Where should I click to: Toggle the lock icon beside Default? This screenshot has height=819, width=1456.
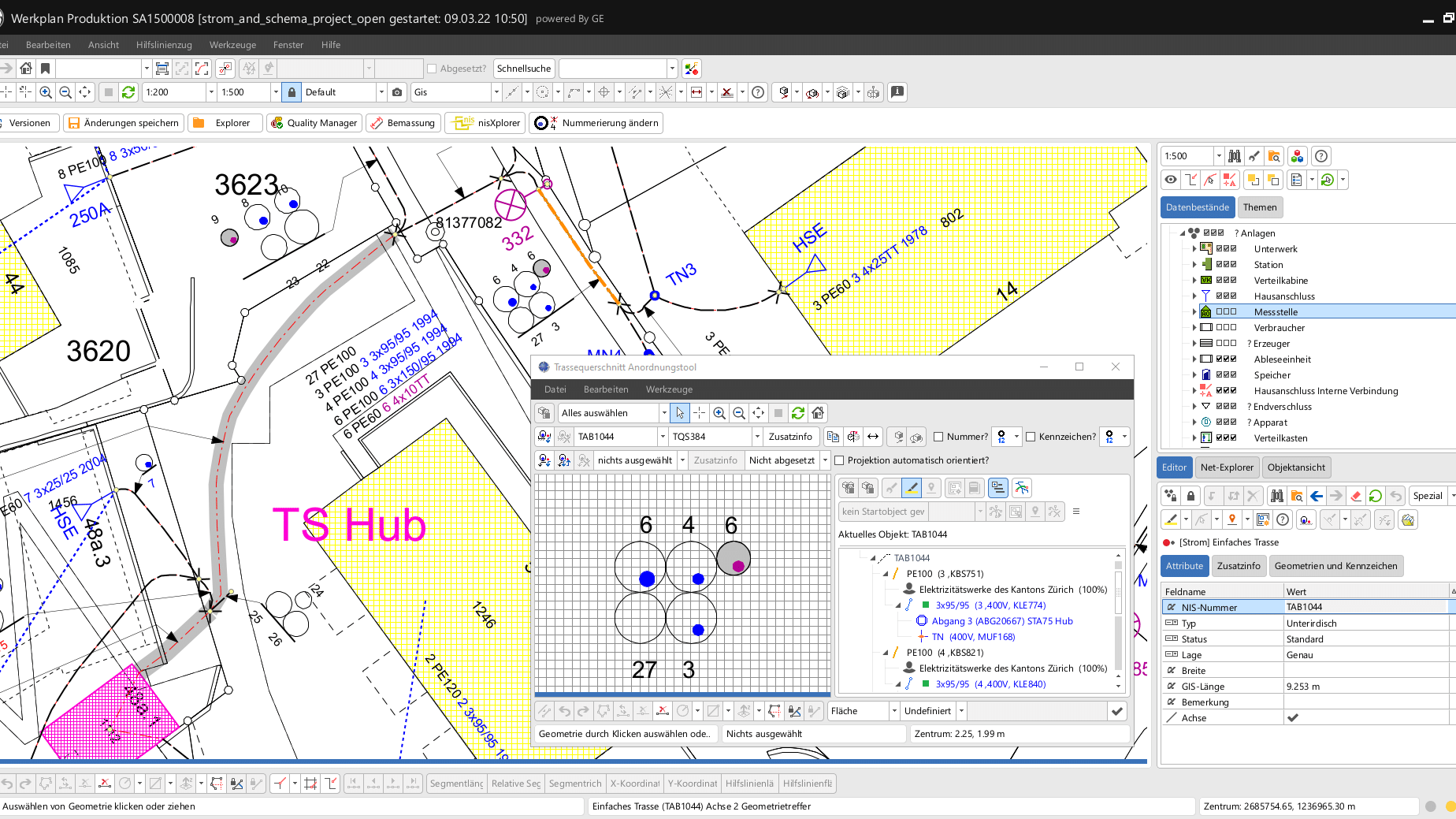(x=292, y=92)
